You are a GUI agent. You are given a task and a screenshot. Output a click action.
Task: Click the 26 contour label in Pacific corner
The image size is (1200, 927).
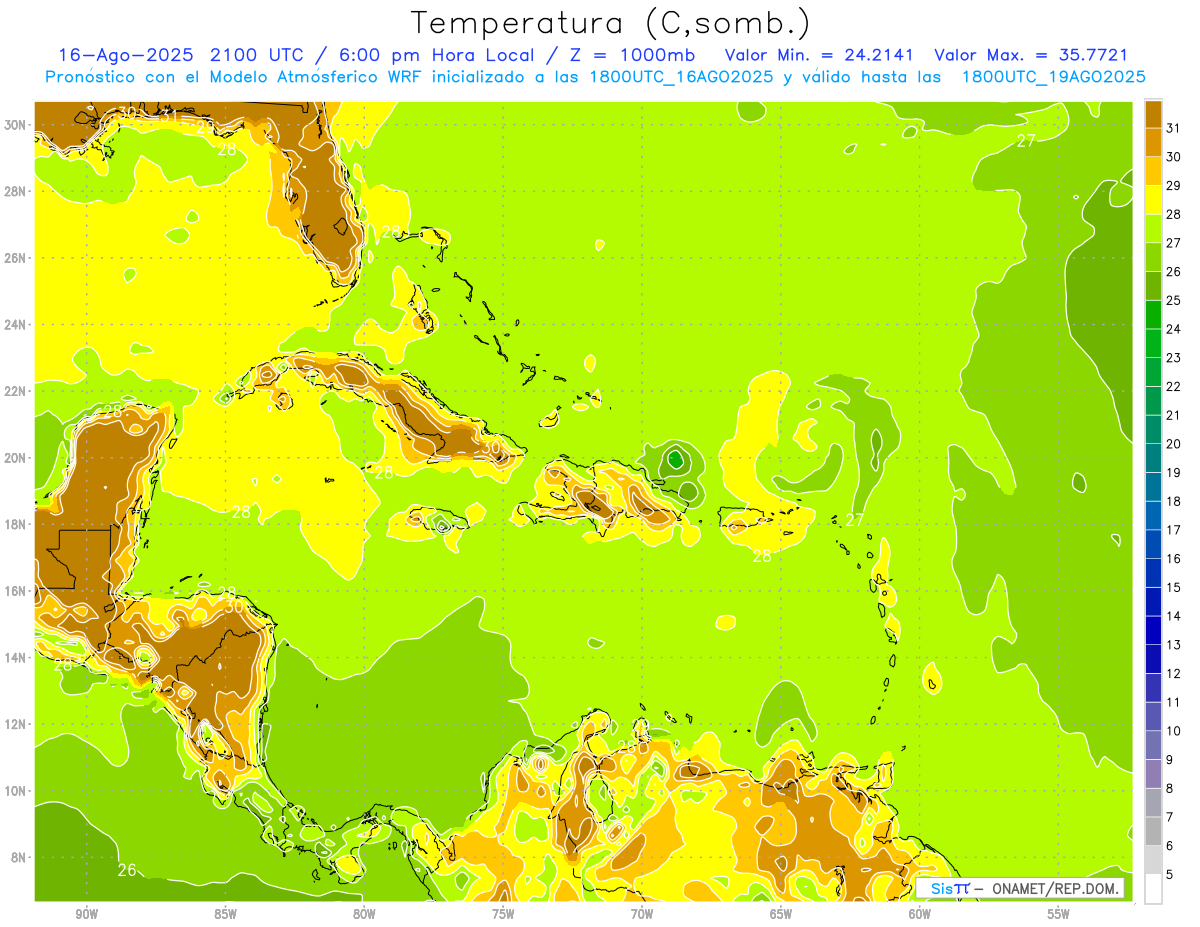tap(127, 870)
